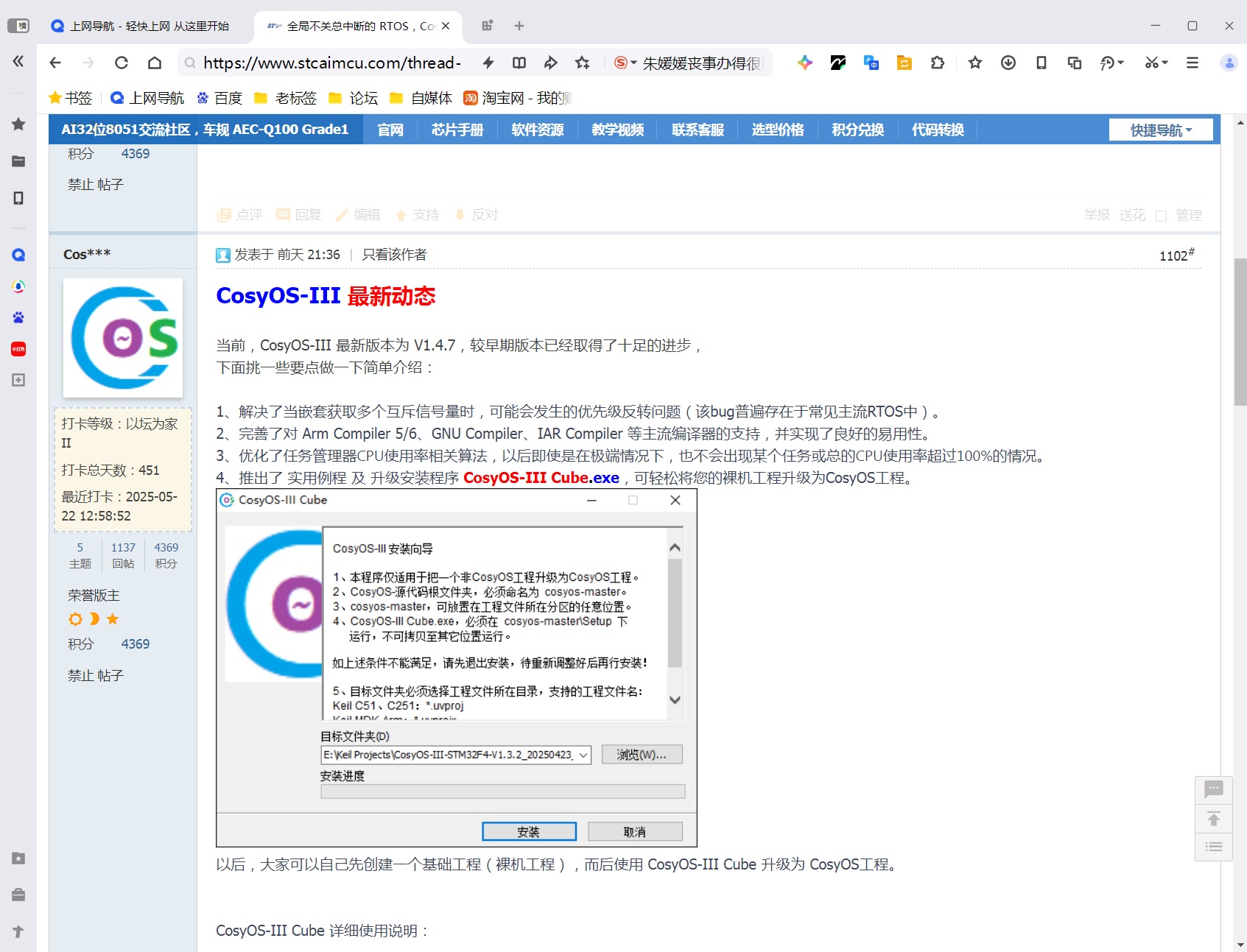Image resolution: width=1247 pixels, height=952 pixels.
Task: Switch to the 上网导航 tab
Action: tap(140, 26)
